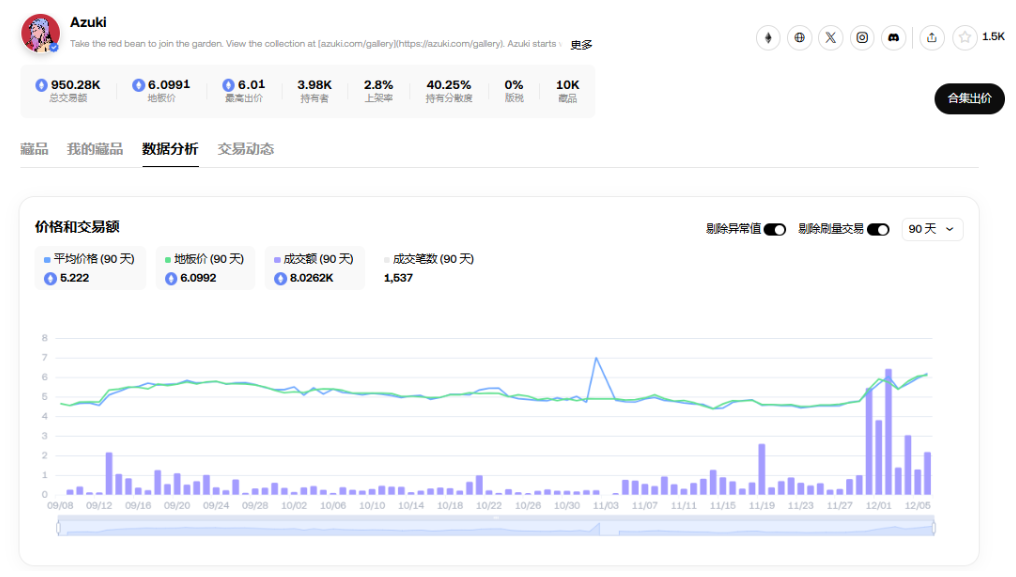Star the collection via the 1.5K favorite icon
The image size is (1016, 577).
pos(964,37)
